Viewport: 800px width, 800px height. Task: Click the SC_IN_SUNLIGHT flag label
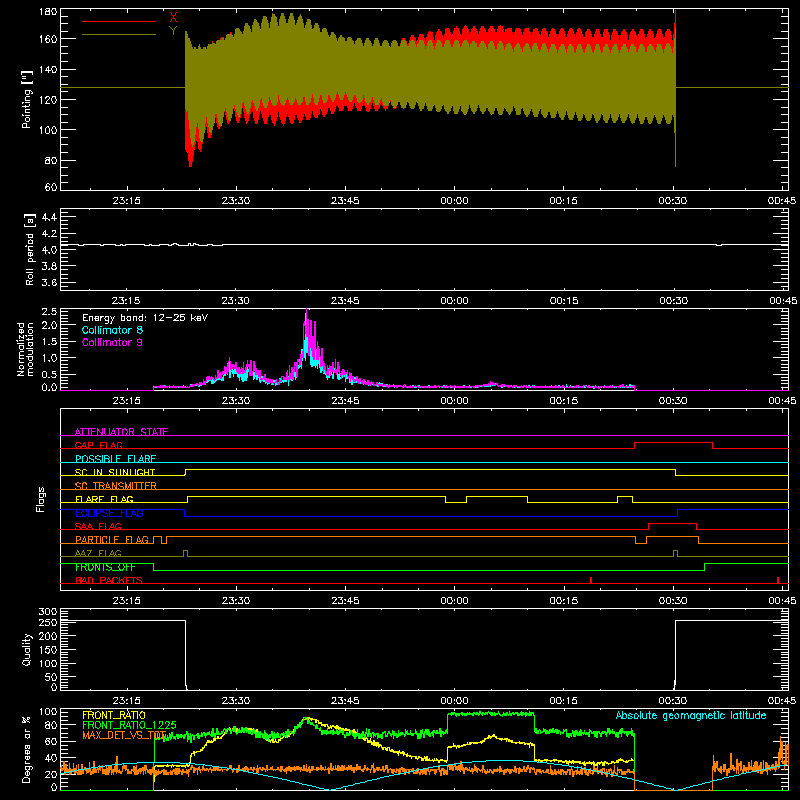[x=115, y=472]
